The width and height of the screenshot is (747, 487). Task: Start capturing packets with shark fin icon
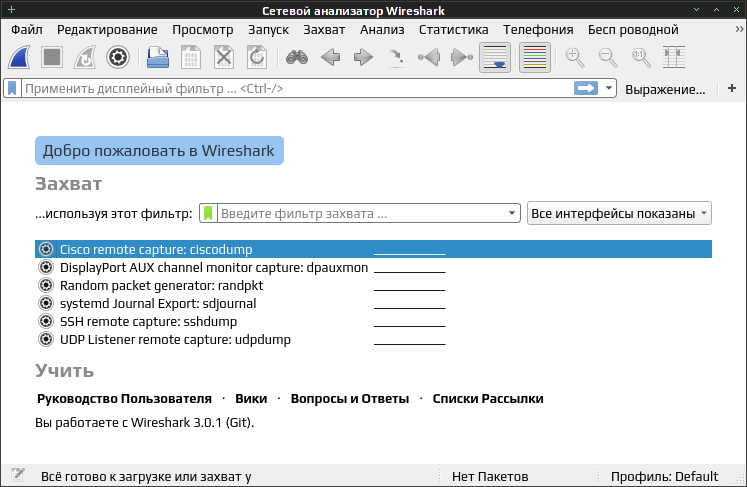[19, 58]
